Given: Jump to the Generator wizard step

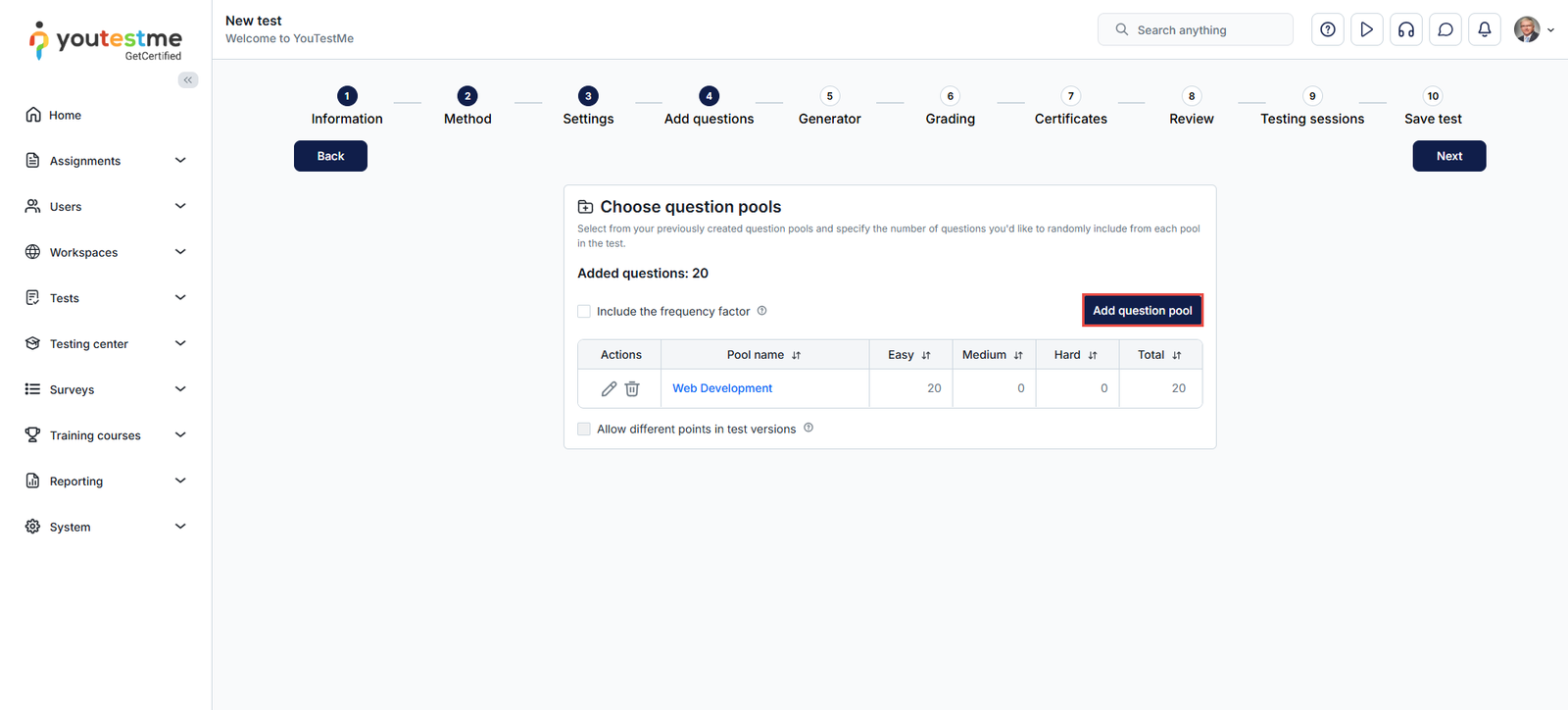Looking at the screenshot, I should (x=829, y=97).
